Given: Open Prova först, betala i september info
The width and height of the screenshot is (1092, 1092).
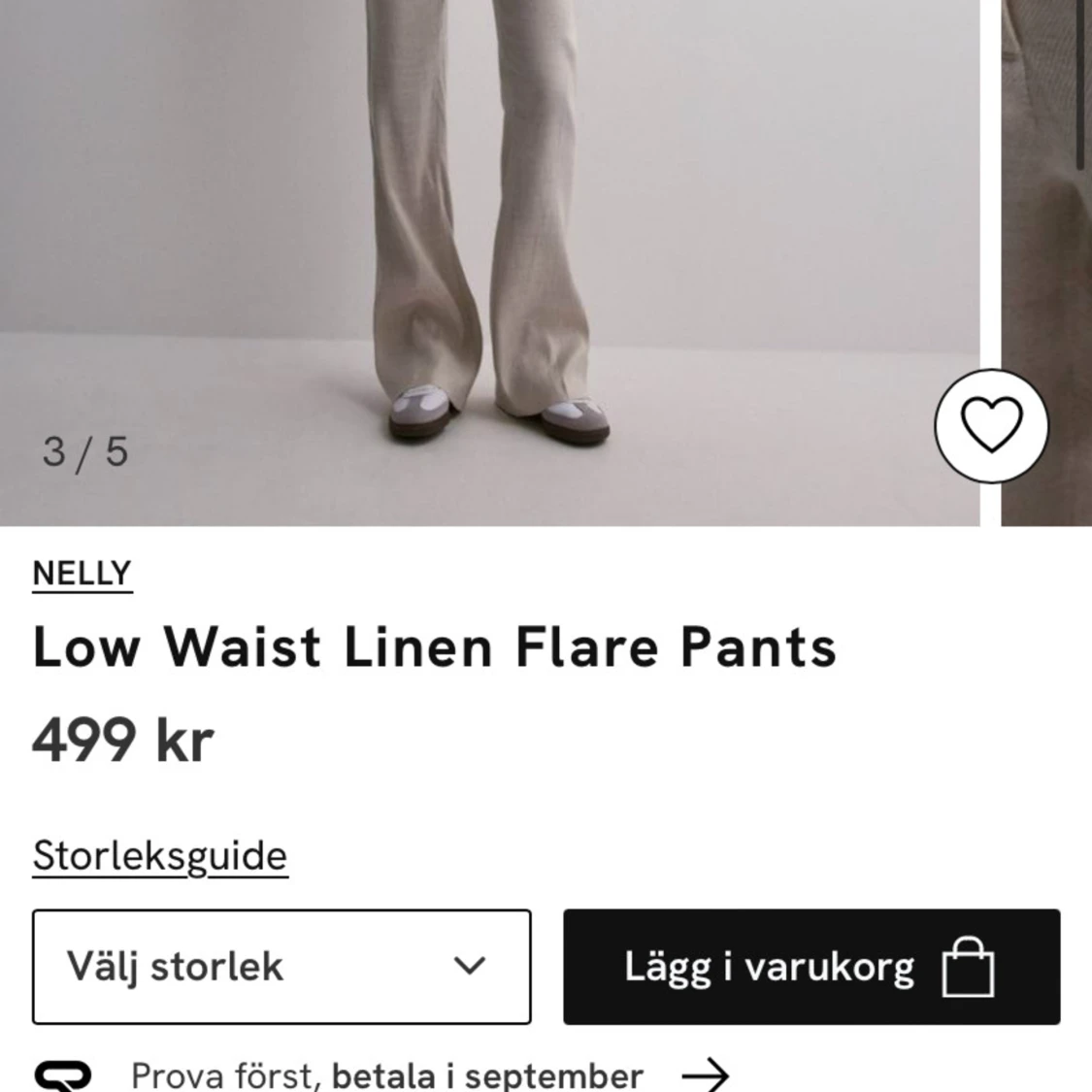Looking at the screenshot, I should coord(381,1075).
